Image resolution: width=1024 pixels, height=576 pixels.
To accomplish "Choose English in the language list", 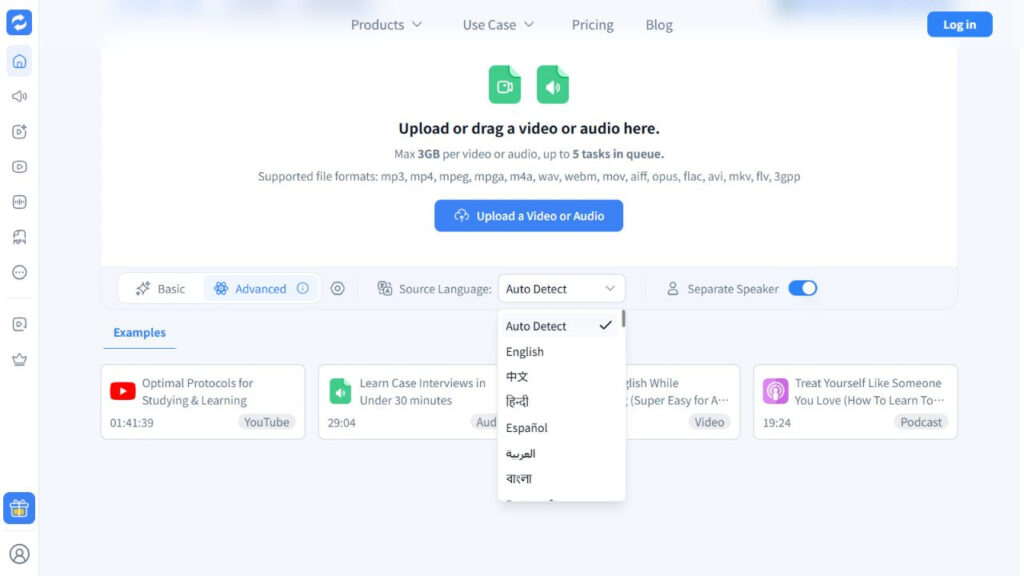I will tap(559, 351).
